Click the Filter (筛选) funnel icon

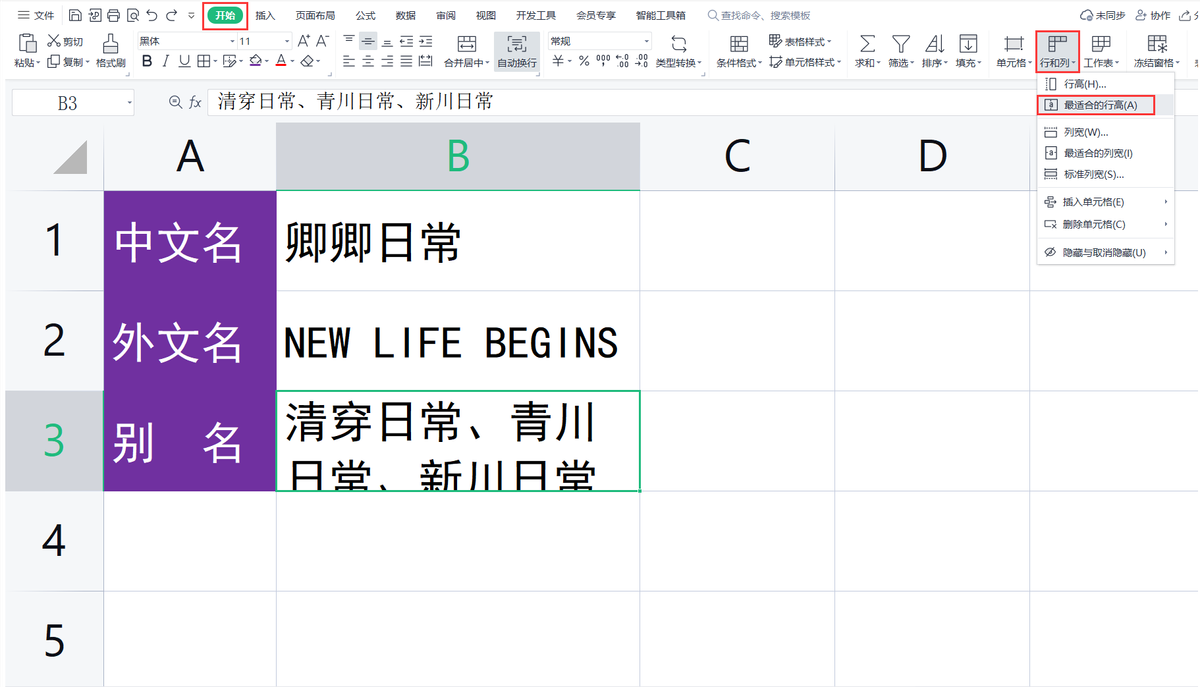(901, 43)
